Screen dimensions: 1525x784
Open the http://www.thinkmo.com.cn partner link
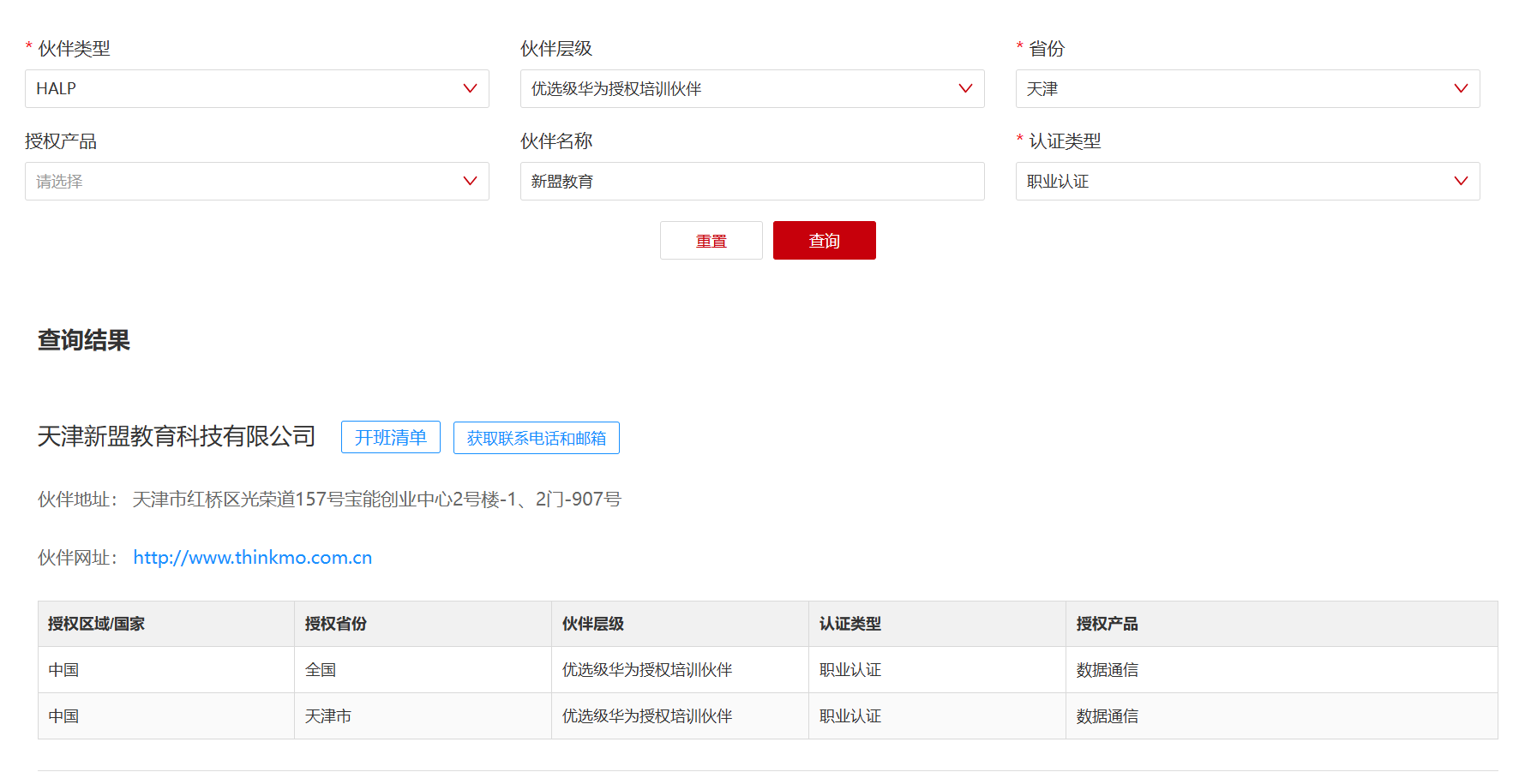(x=252, y=557)
